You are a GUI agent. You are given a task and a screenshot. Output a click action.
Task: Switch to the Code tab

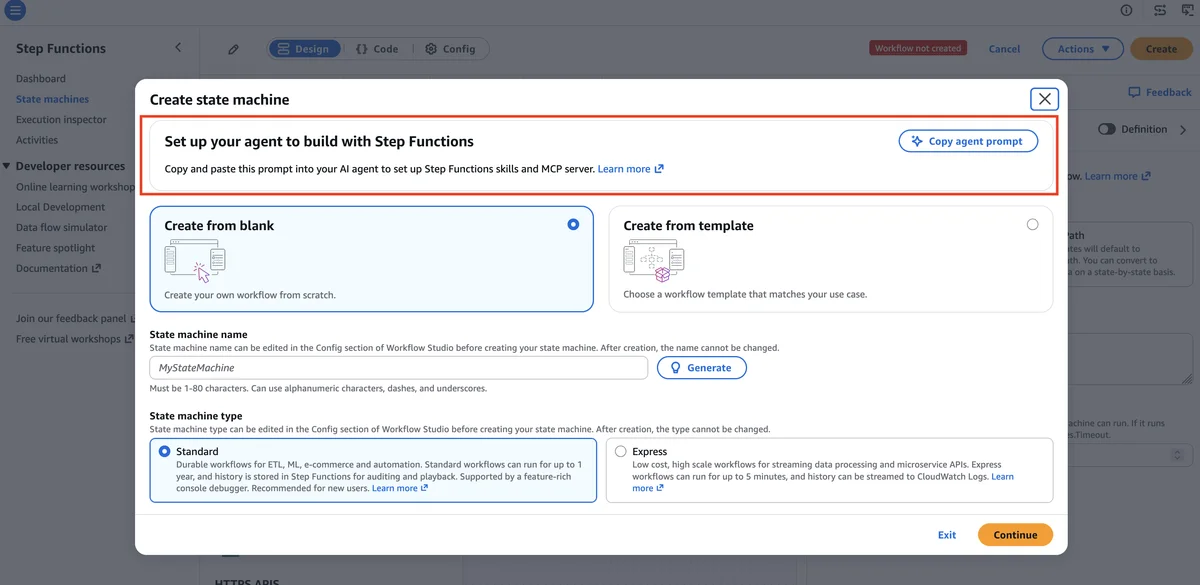(377, 48)
